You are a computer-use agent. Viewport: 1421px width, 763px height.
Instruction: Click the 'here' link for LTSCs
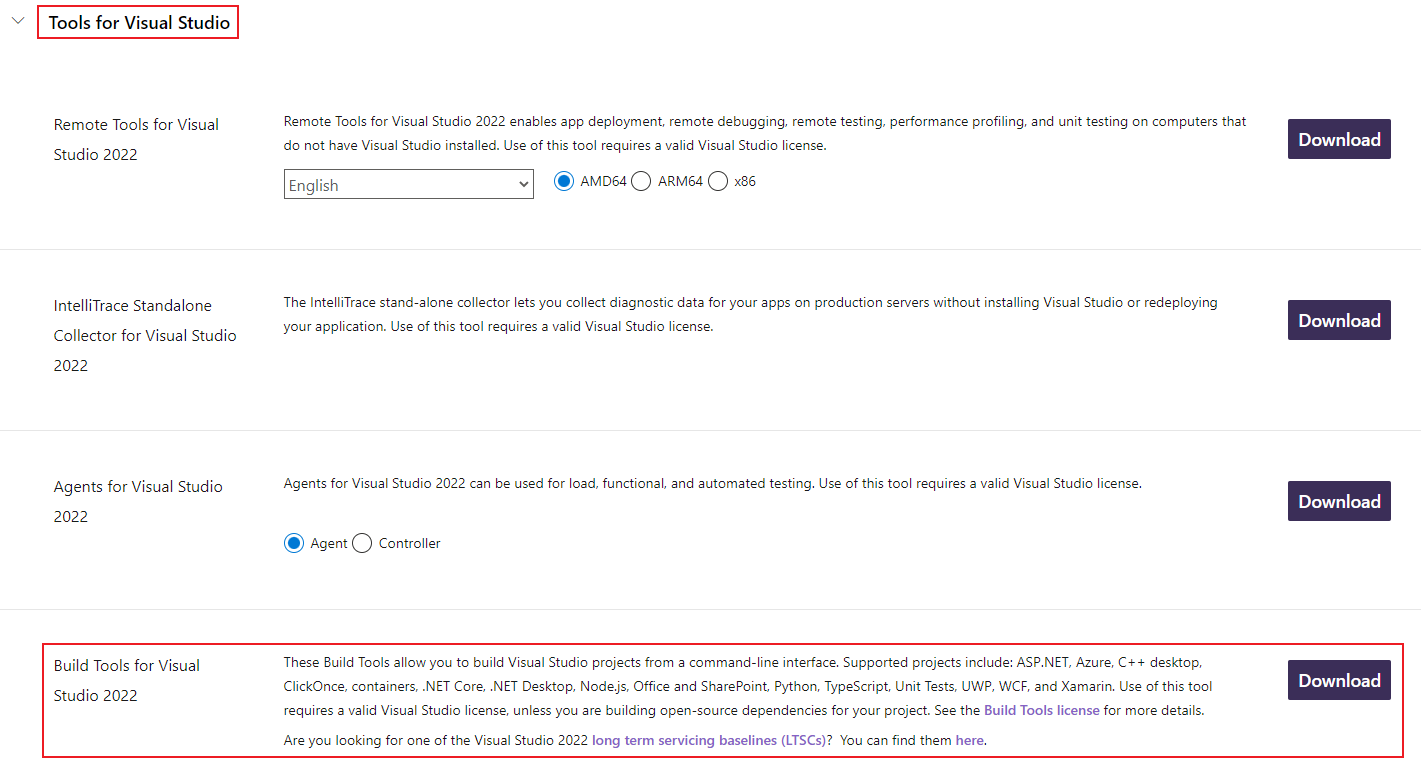tap(969, 741)
